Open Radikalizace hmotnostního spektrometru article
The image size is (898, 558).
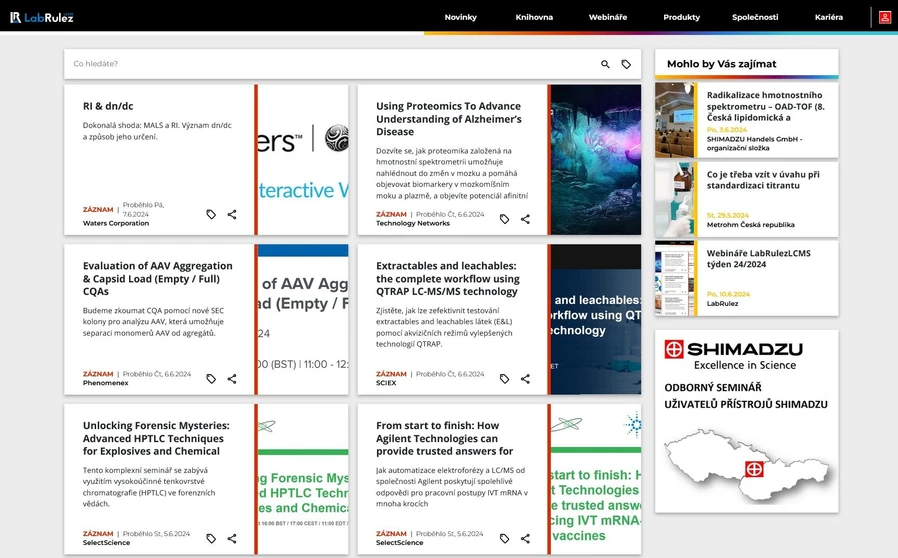[766, 106]
